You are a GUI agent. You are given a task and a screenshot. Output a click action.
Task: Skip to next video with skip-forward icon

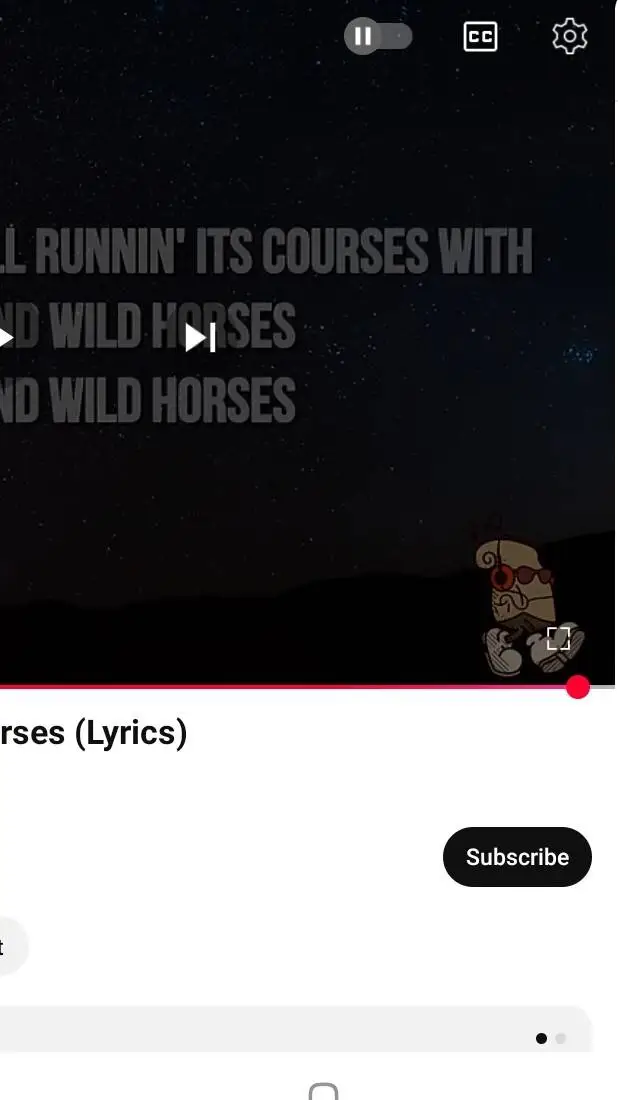coord(200,338)
